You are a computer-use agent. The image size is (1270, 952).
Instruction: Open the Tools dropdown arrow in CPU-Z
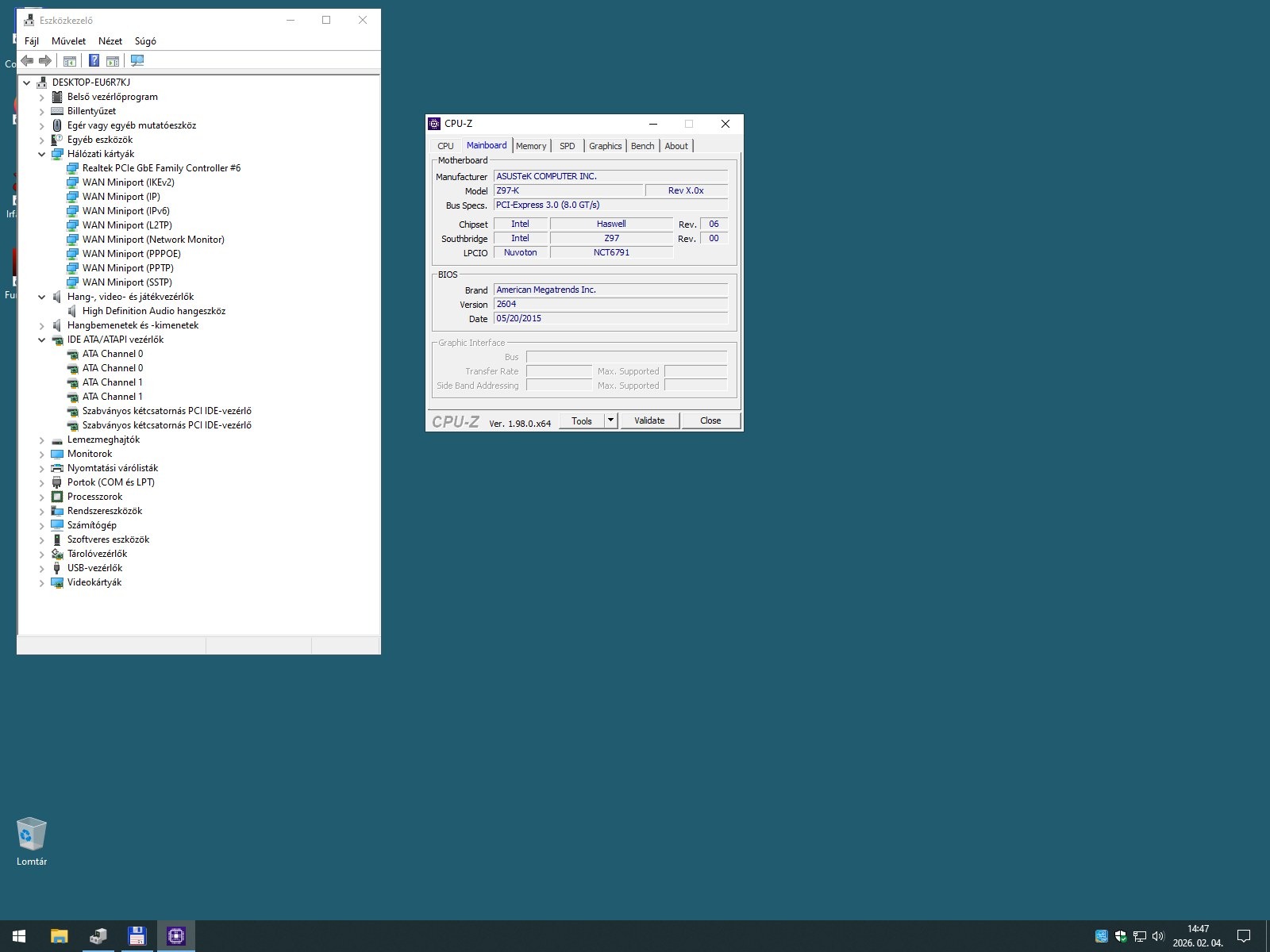[610, 420]
